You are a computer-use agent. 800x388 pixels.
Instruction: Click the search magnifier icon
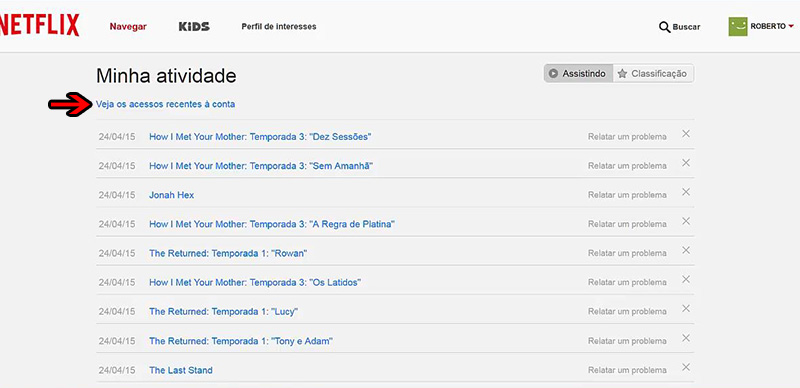[x=664, y=27]
